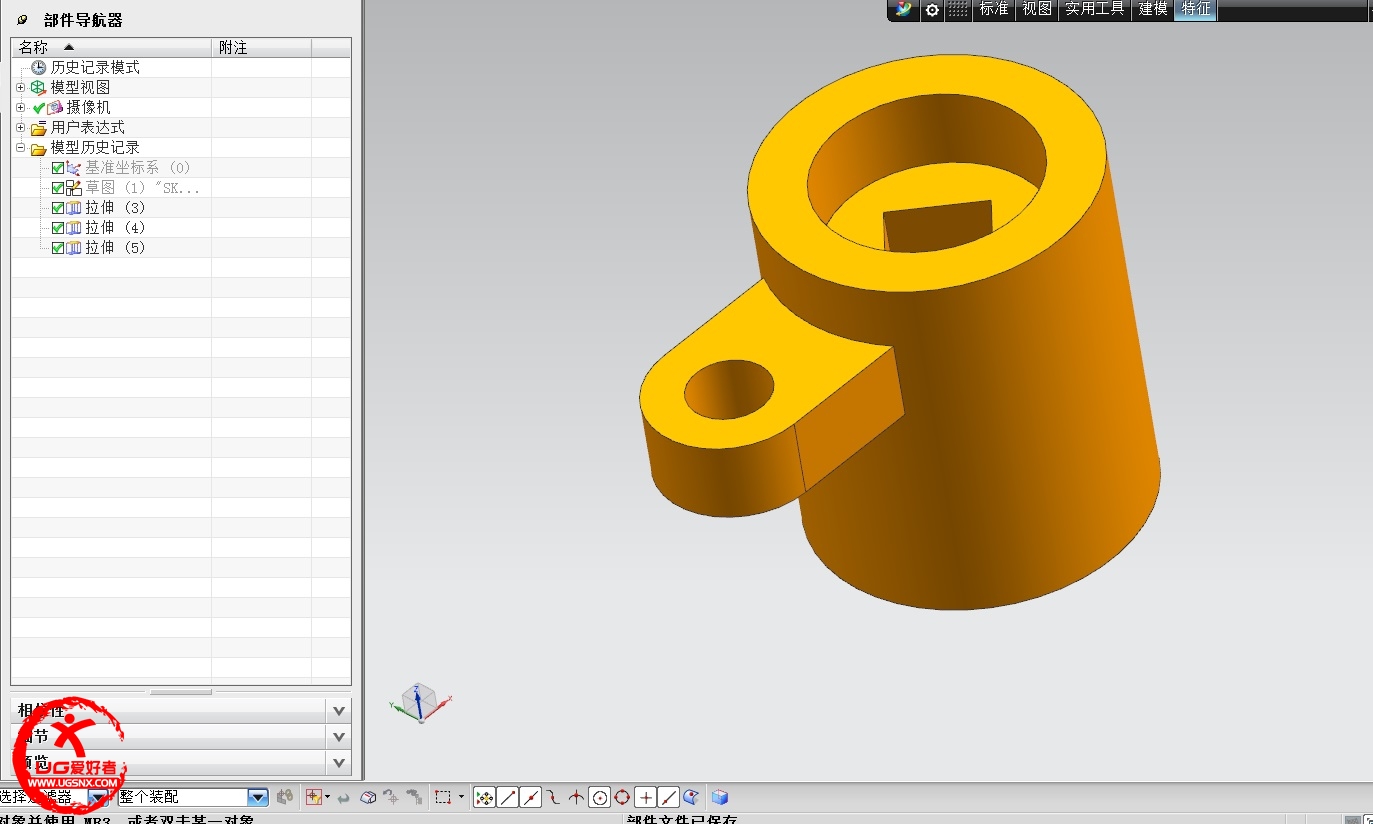1373x824 pixels.
Task: Click the 用户表达式 folder icon
Action: point(38,128)
